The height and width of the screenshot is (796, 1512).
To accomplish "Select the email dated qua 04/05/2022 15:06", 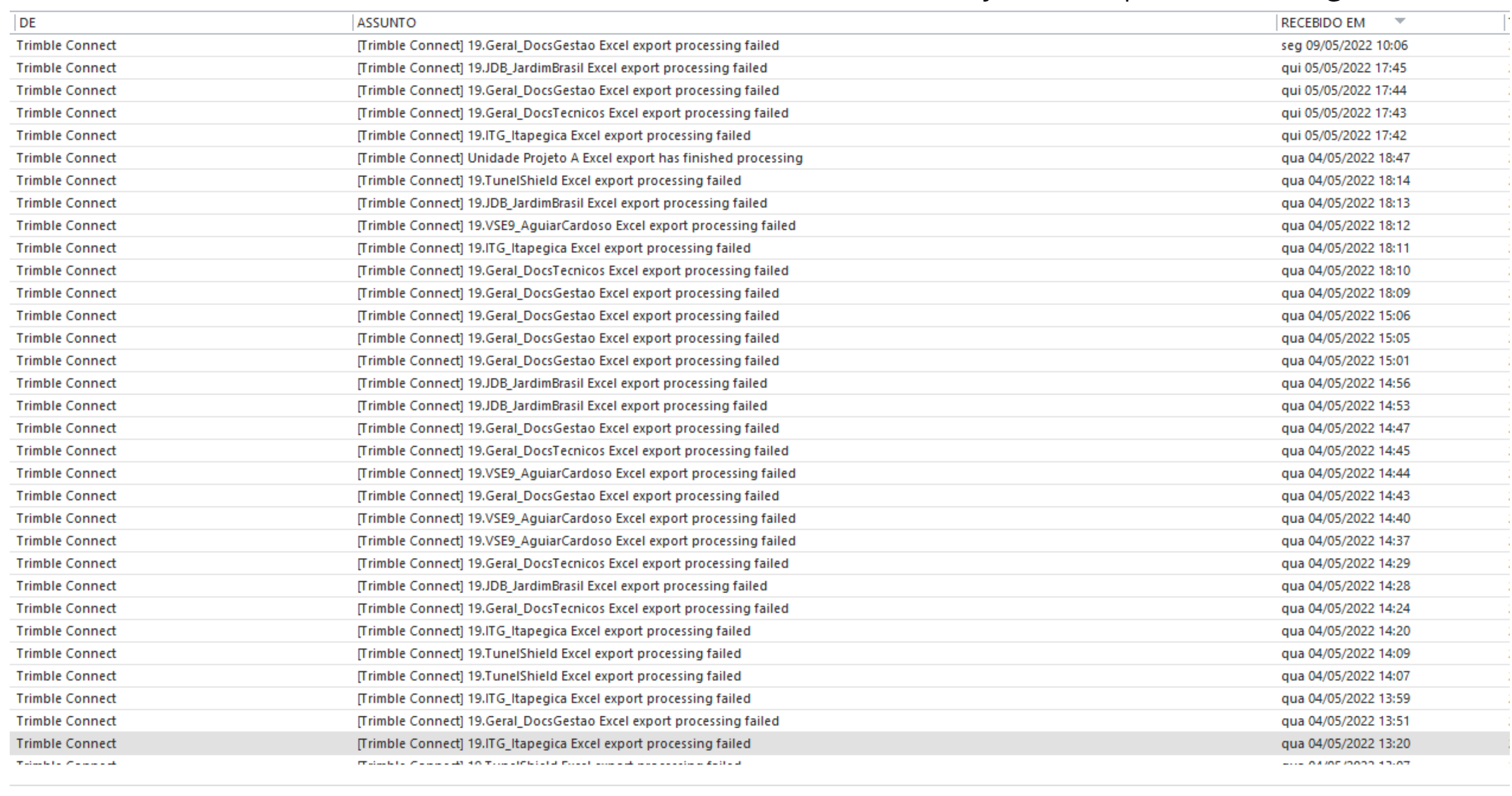I will click(x=759, y=316).
